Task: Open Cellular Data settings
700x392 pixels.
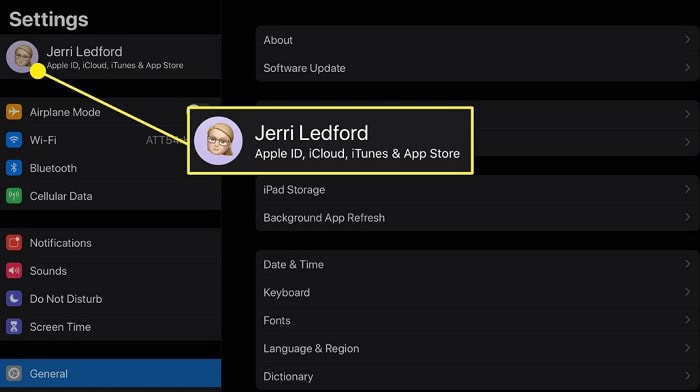Action: pyautogui.click(x=110, y=196)
